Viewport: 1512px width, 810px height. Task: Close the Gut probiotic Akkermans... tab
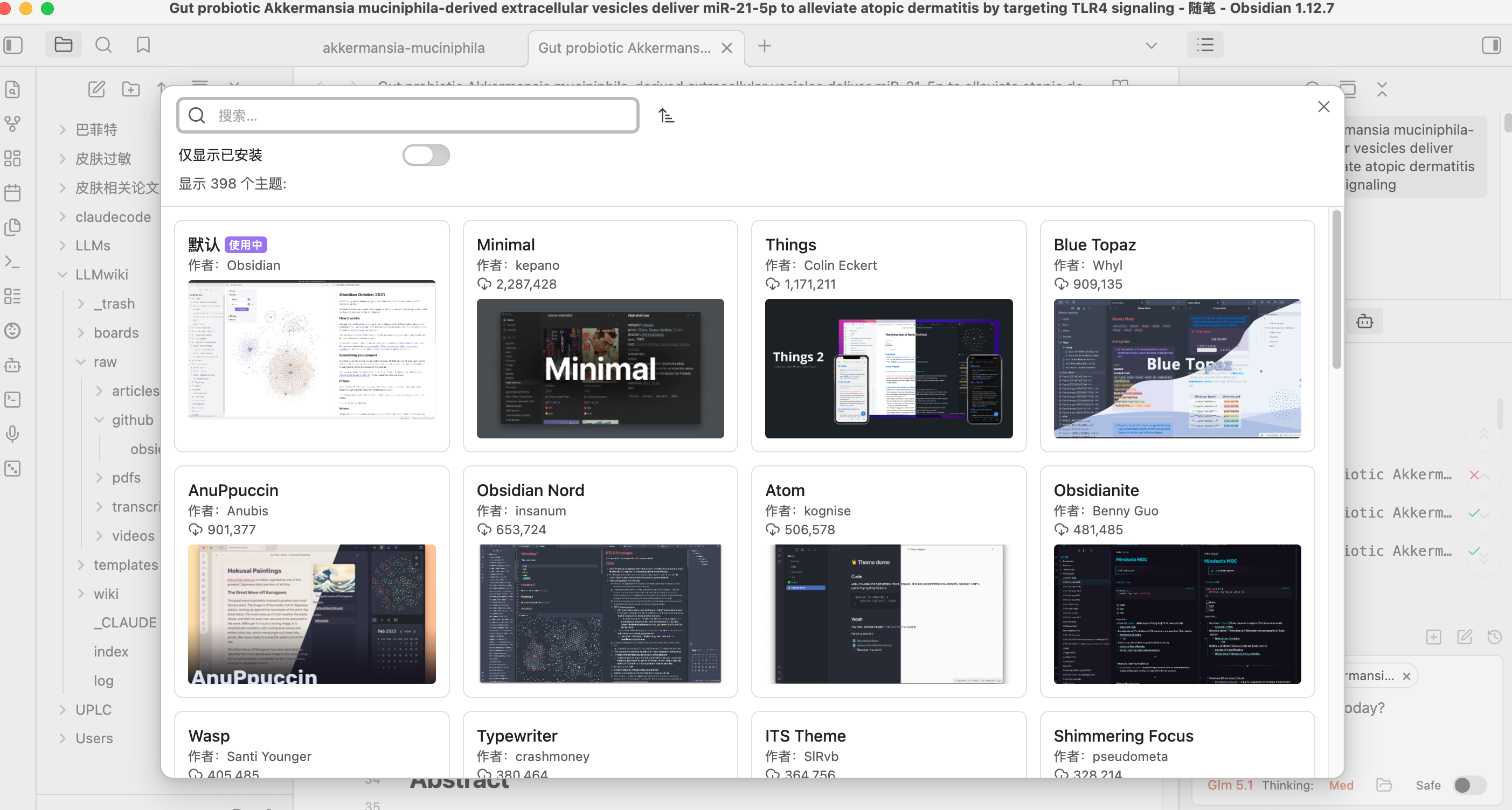(x=727, y=48)
